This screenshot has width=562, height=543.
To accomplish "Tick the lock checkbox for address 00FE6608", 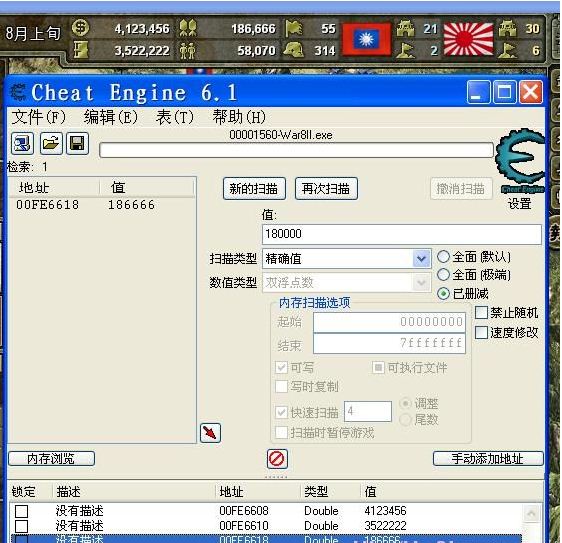I will tap(22, 511).
